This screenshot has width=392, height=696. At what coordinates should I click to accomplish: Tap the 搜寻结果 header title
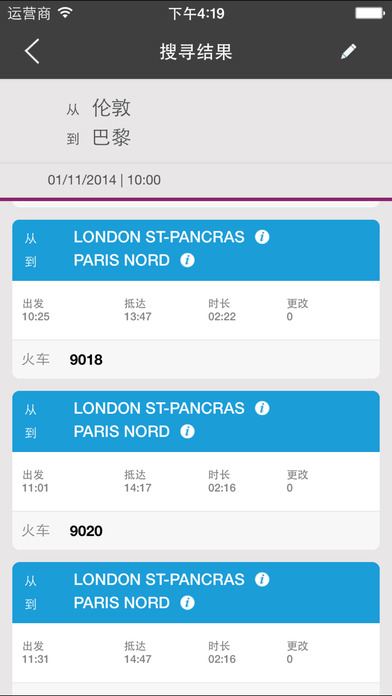pyautogui.click(x=196, y=52)
